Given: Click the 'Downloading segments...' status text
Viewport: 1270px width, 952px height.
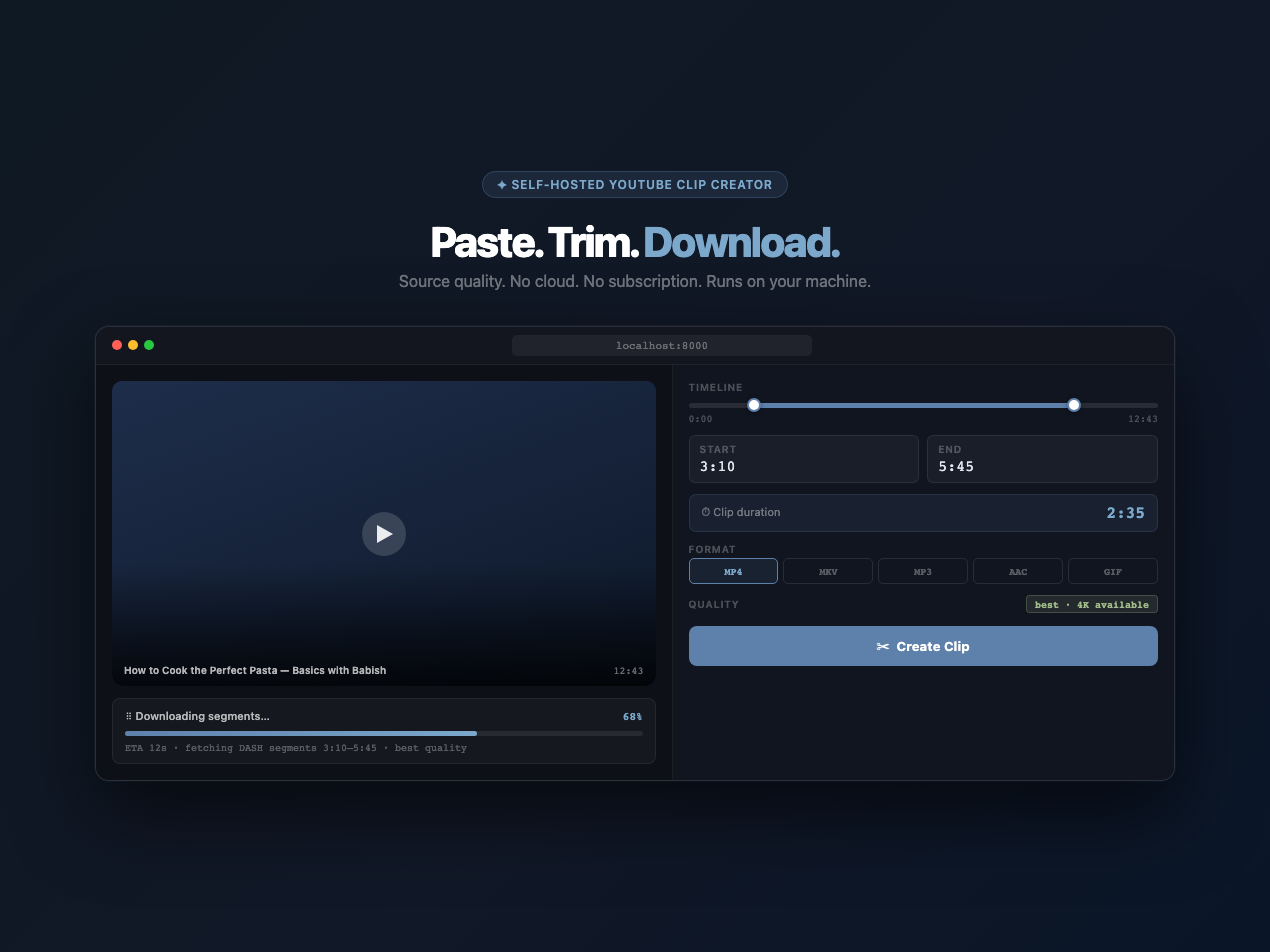Looking at the screenshot, I should click(x=202, y=716).
